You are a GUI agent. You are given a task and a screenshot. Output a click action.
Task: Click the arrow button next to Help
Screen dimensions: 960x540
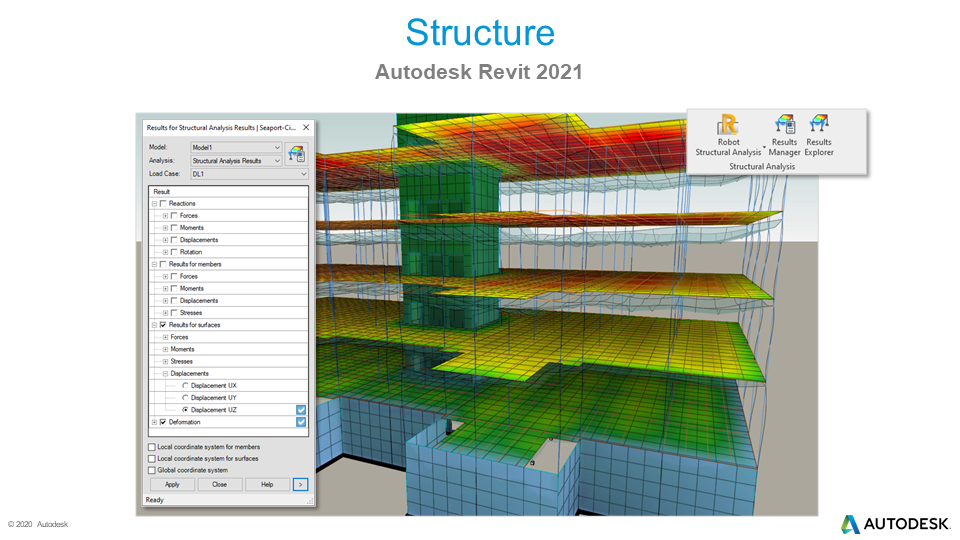click(300, 484)
